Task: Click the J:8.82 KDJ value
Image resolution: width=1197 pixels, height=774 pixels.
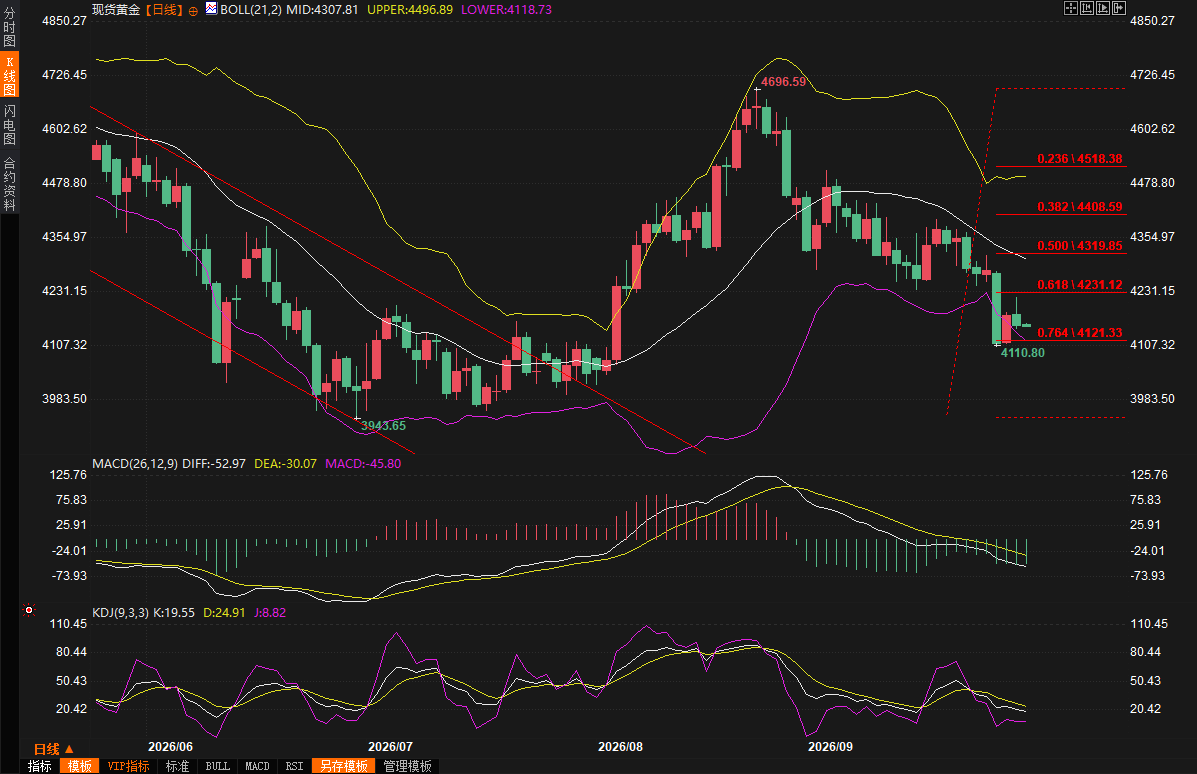Action: [x=270, y=612]
